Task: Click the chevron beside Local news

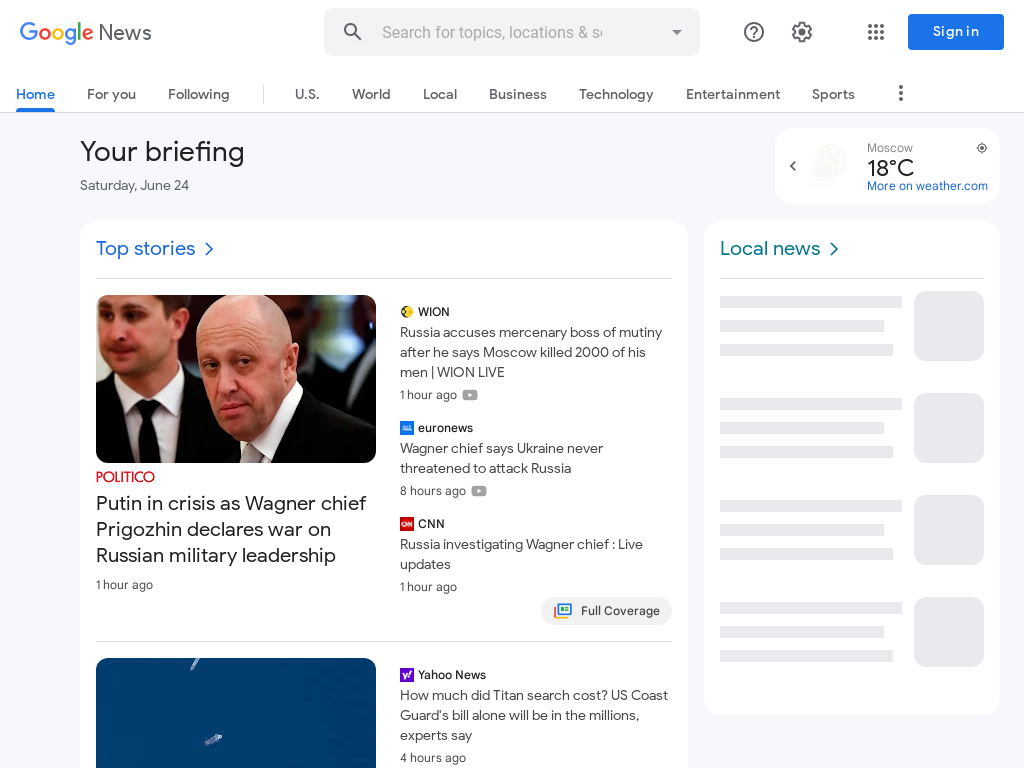Action: click(x=834, y=249)
